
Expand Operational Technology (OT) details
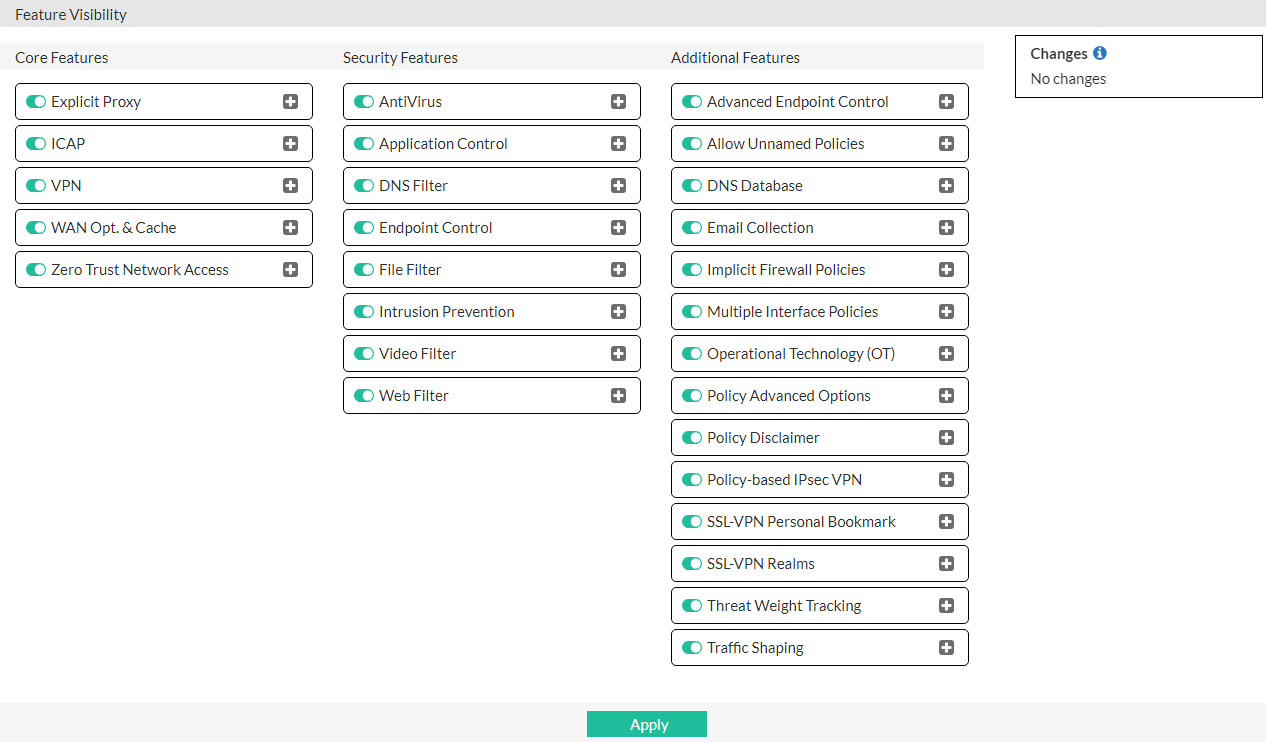[946, 354]
